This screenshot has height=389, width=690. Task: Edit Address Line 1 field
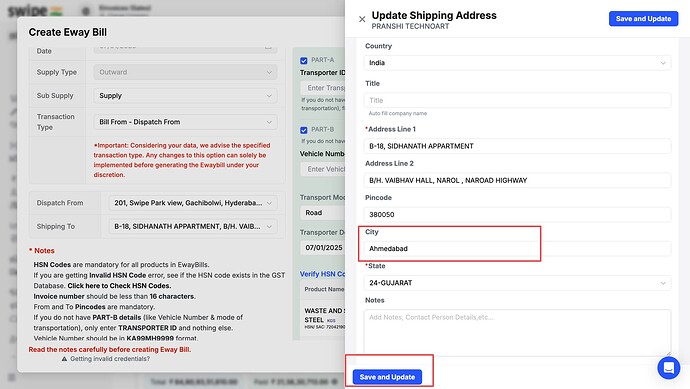(517, 146)
